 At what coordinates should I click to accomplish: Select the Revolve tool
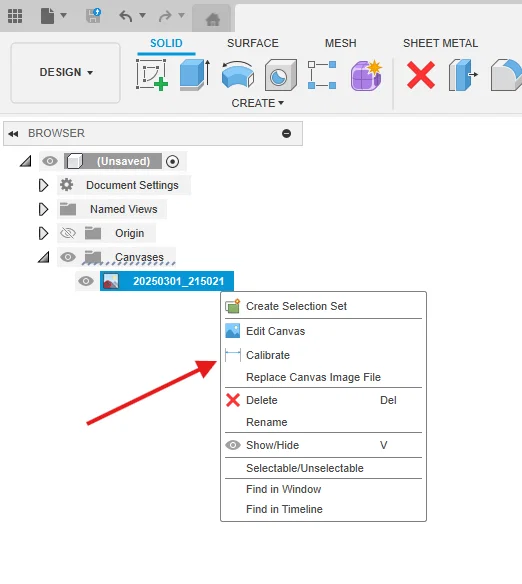point(238,75)
